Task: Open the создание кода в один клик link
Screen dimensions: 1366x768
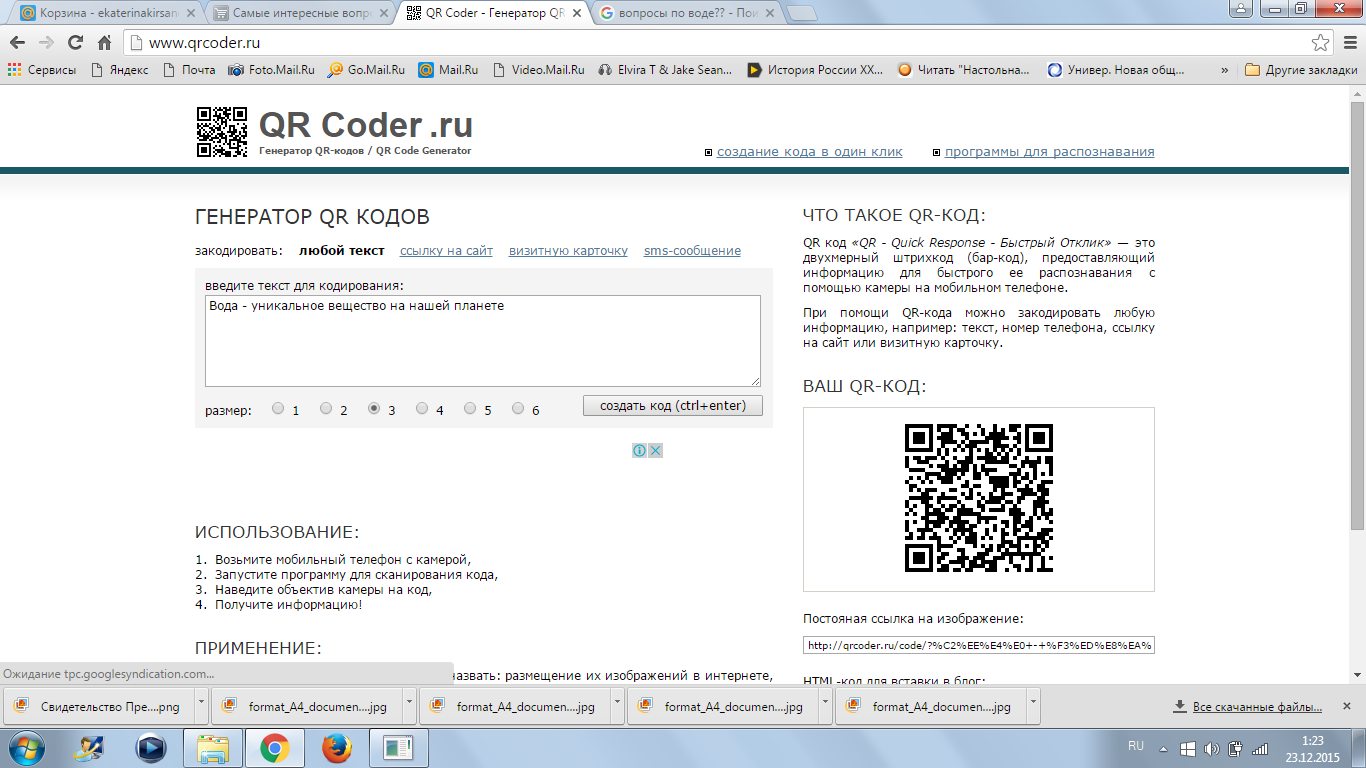Action: tap(810, 152)
